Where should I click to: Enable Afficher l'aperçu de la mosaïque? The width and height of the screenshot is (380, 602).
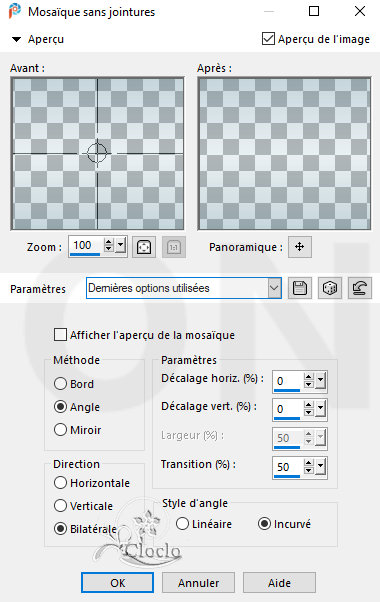click(x=60, y=334)
